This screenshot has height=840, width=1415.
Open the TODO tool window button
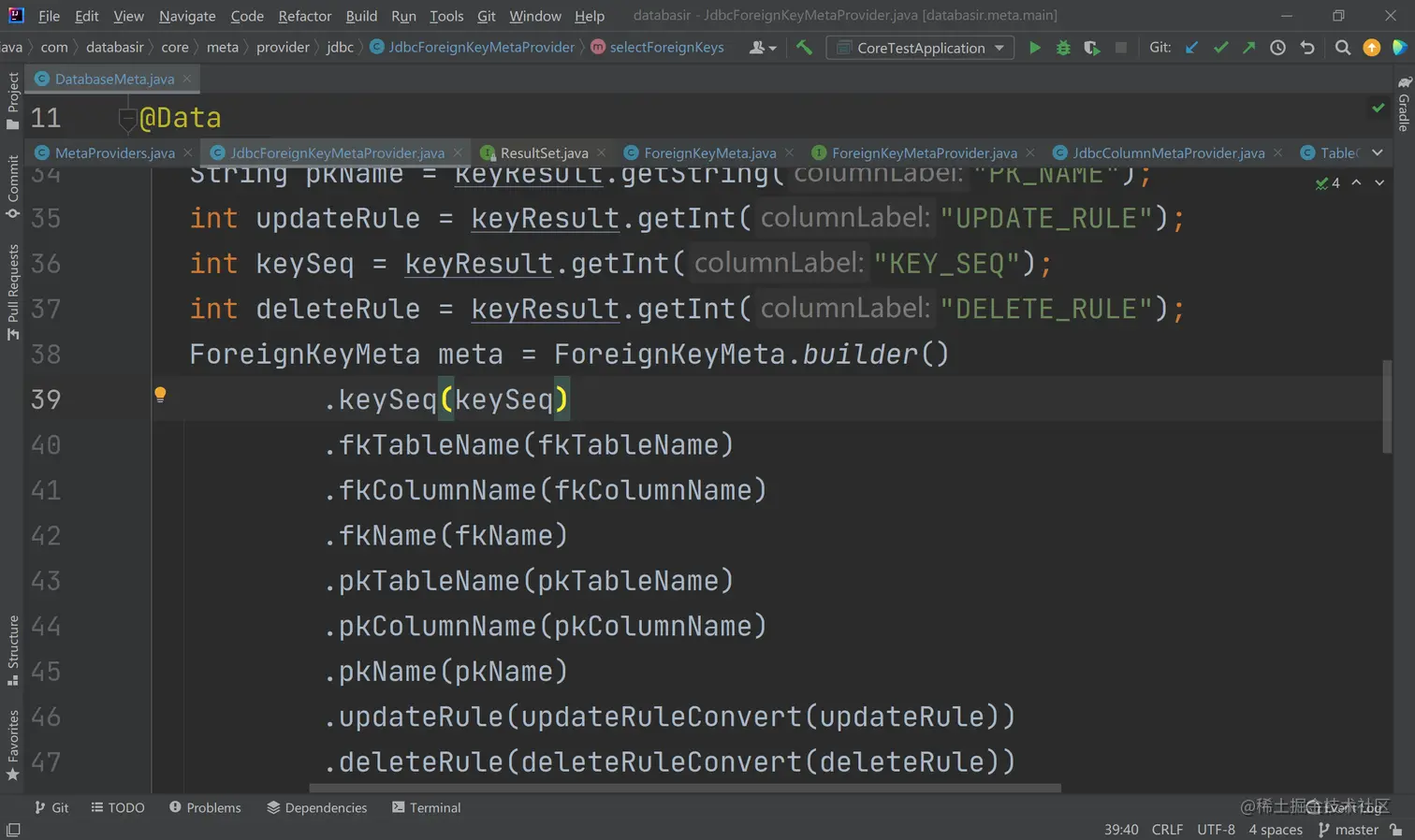118,807
